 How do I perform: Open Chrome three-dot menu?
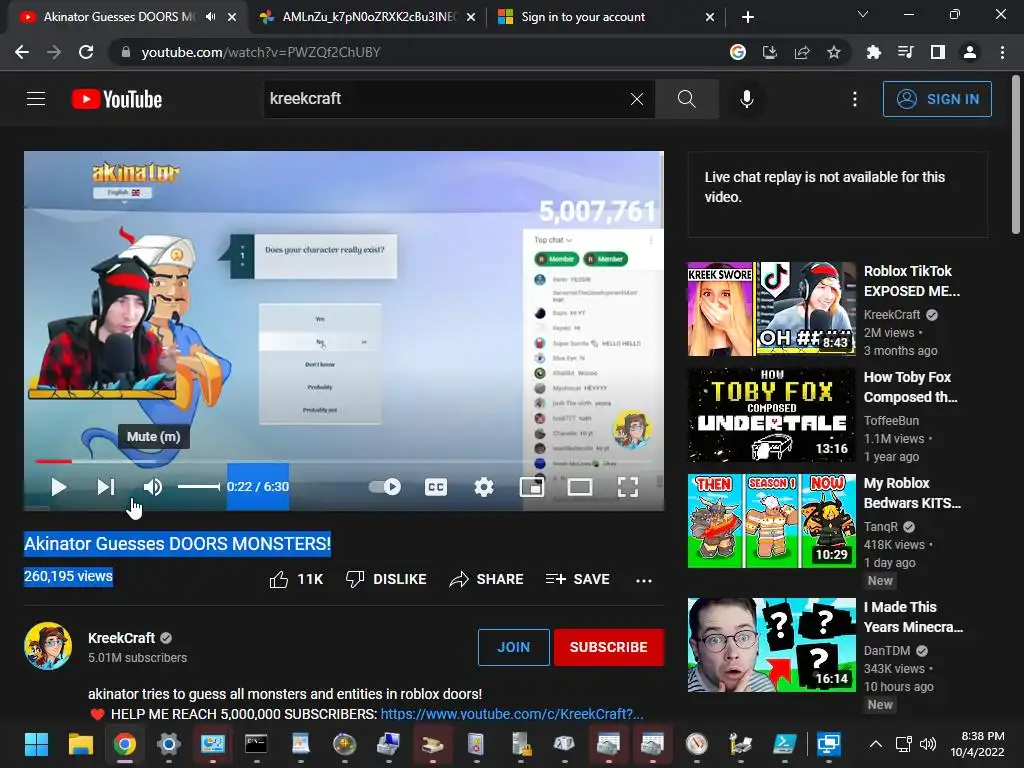1002,52
